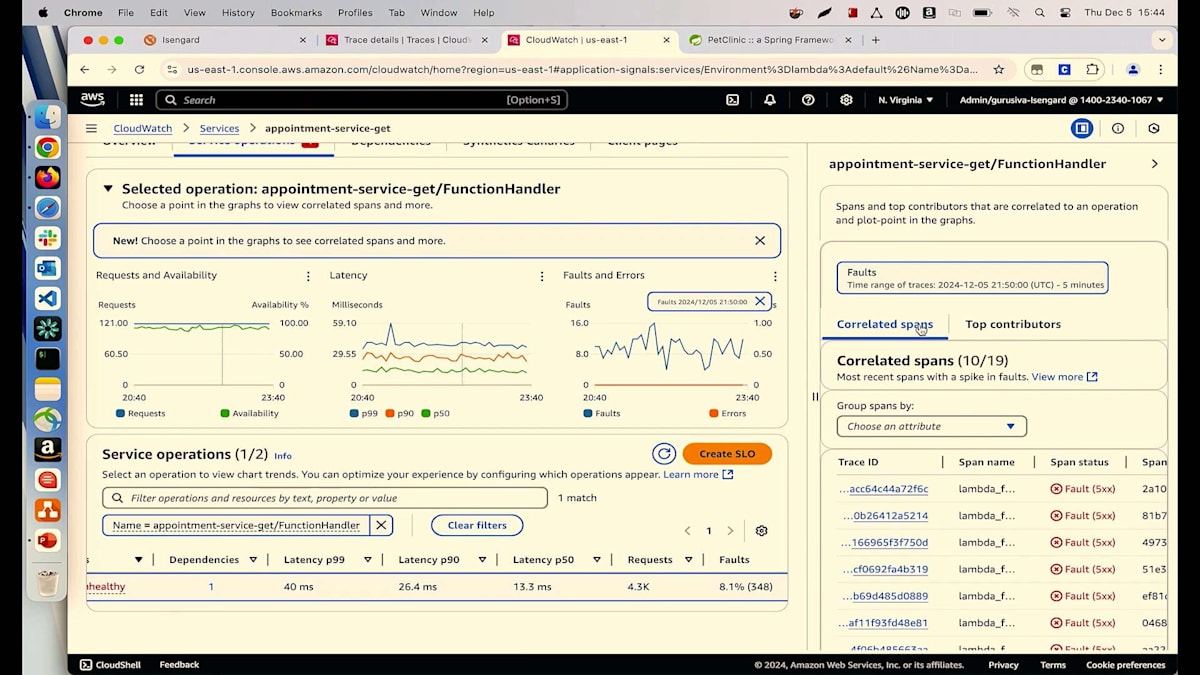Image resolution: width=1200 pixels, height=675 pixels.
Task: Click the AWS console search field
Action: [362, 100]
